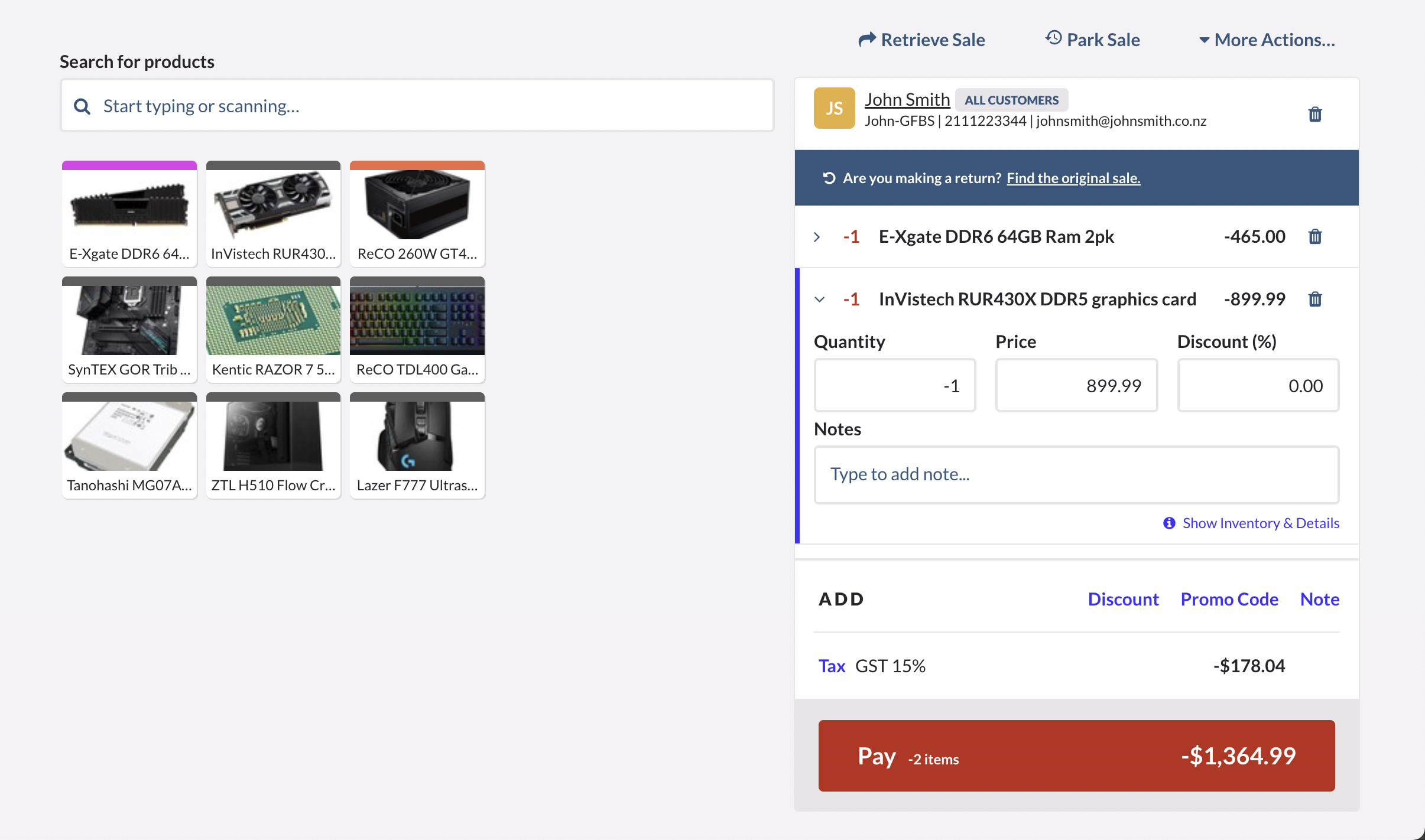
Task: Delete the E-Xgate DDR6 line with trash icon
Action: click(1315, 236)
